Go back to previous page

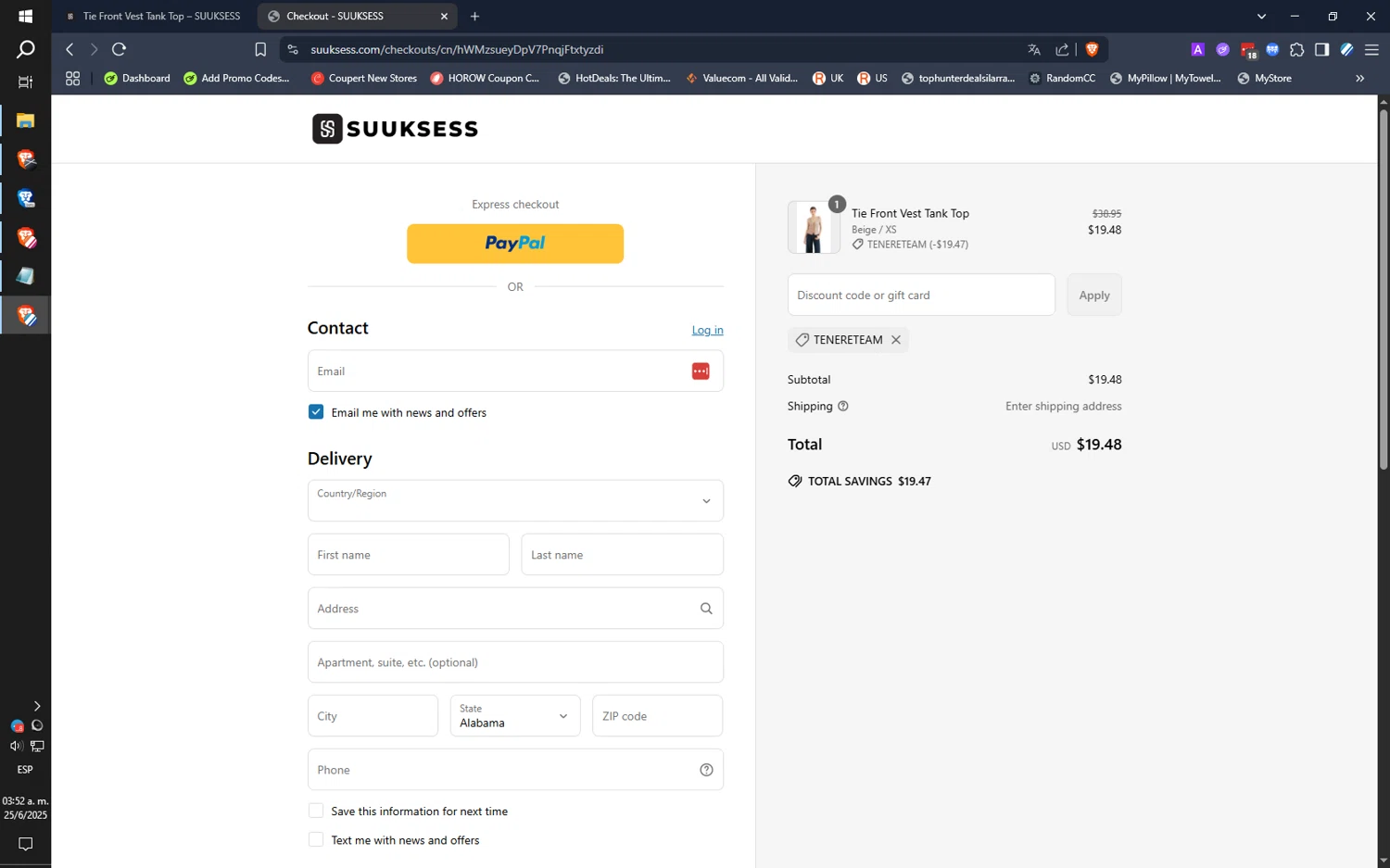click(69, 49)
